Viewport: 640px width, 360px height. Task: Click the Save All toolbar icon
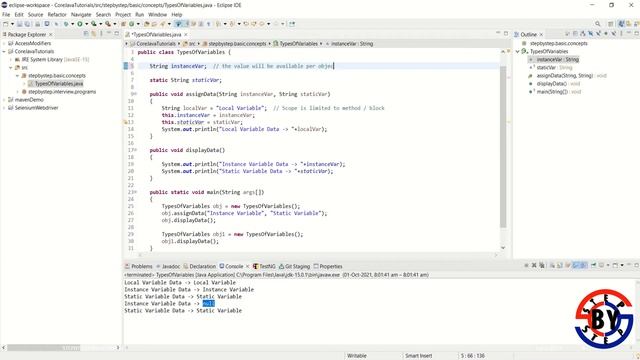point(27,24)
